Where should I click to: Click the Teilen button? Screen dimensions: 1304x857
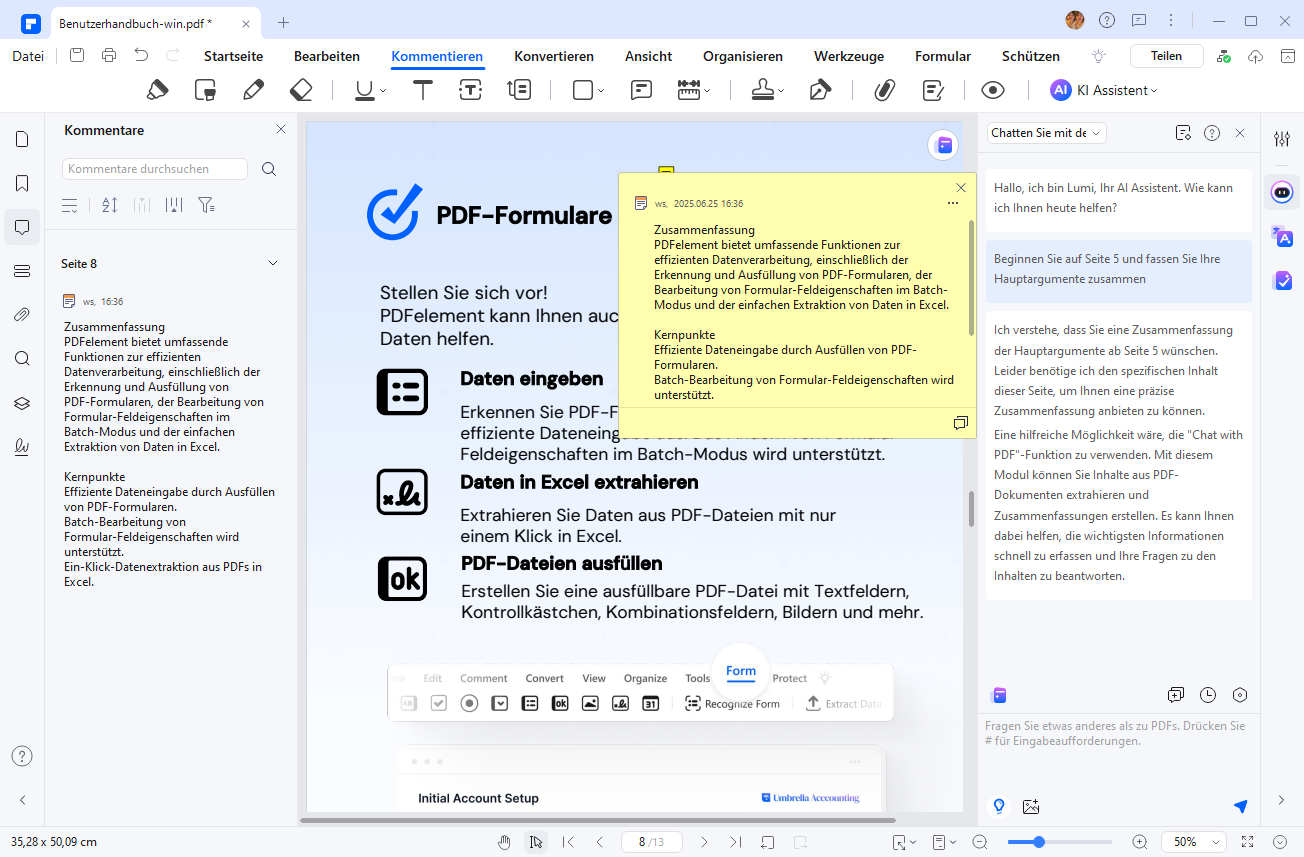tap(1166, 56)
